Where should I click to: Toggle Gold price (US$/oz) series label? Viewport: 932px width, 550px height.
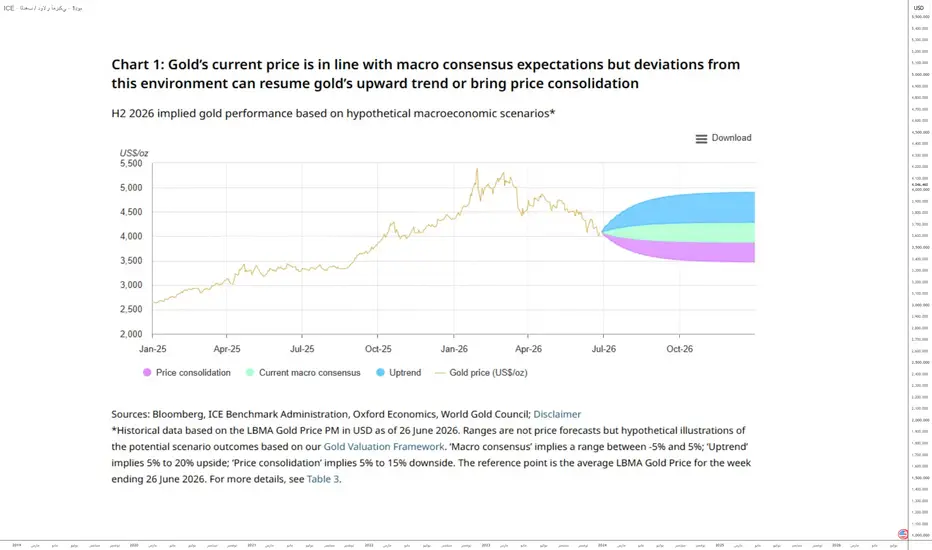(488, 373)
